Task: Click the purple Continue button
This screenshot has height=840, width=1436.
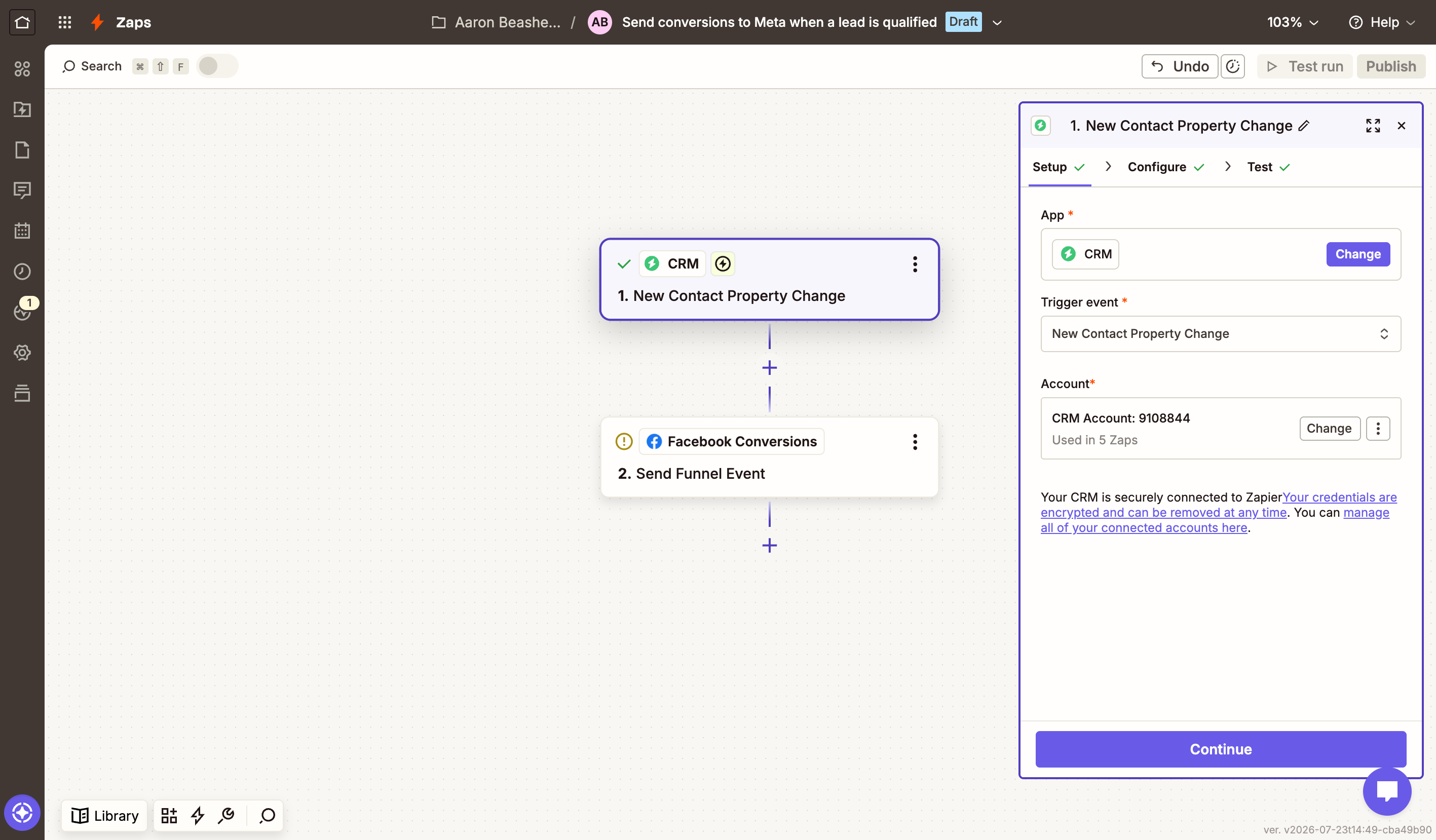Action: pyautogui.click(x=1221, y=749)
